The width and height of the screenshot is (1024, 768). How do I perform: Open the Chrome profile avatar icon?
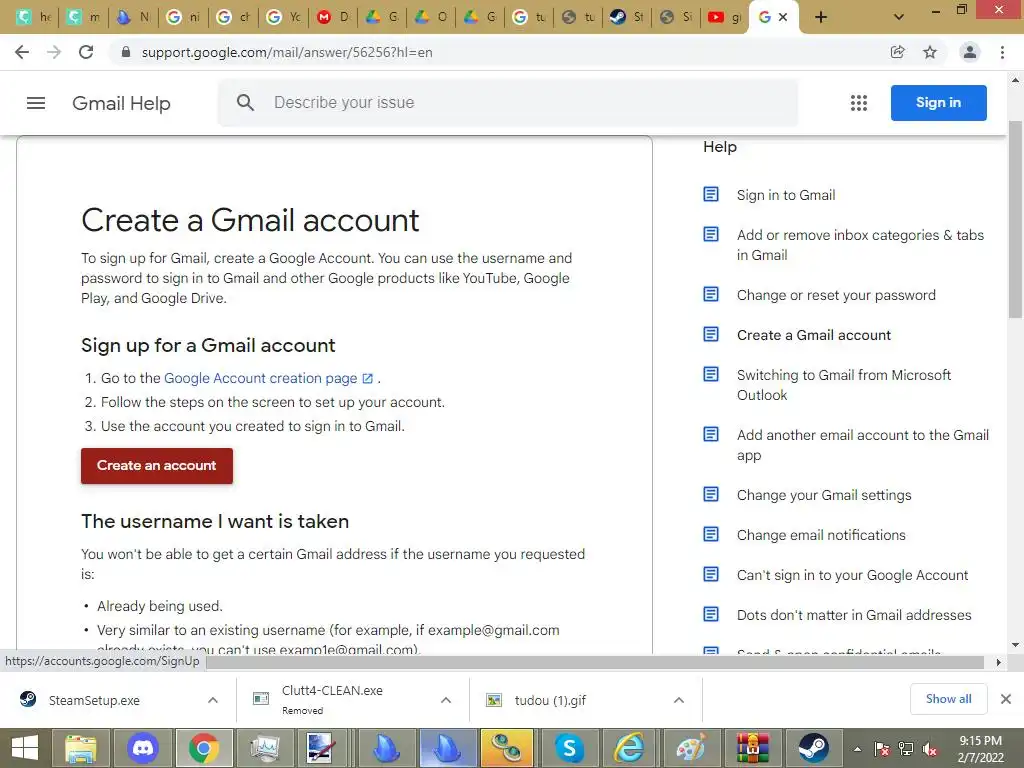tap(970, 52)
